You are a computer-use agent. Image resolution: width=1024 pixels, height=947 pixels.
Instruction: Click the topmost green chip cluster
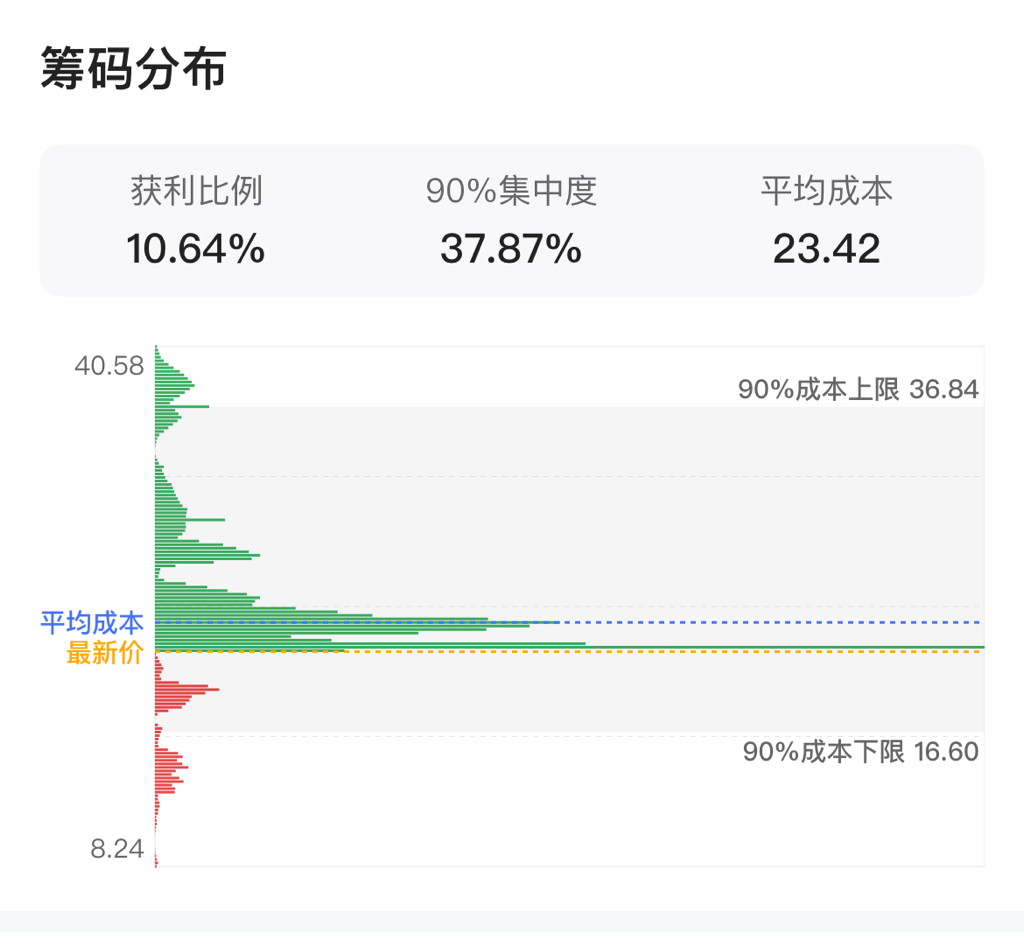(x=172, y=385)
